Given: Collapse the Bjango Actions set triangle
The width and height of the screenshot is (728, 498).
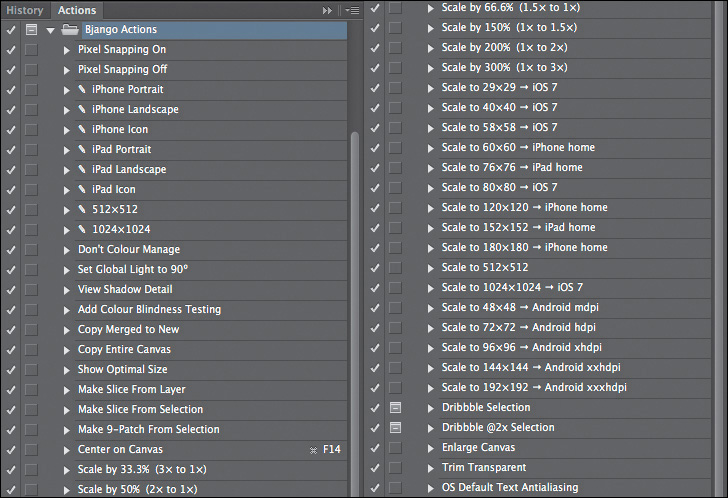Looking at the screenshot, I should [50, 30].
